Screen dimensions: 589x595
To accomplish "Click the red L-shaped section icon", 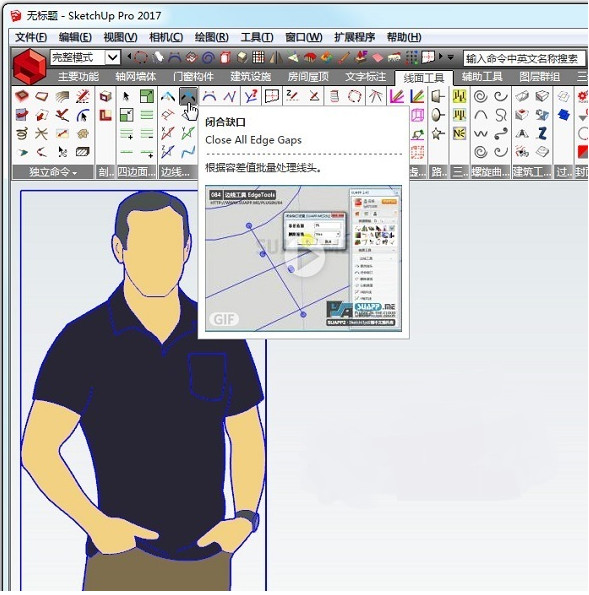I will coord(106,115).
